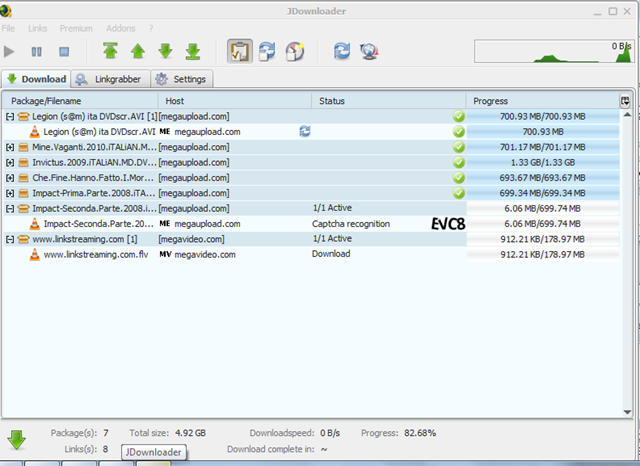
Task: Toggle clipboard monitoring icon
Action: click(240, 51)
